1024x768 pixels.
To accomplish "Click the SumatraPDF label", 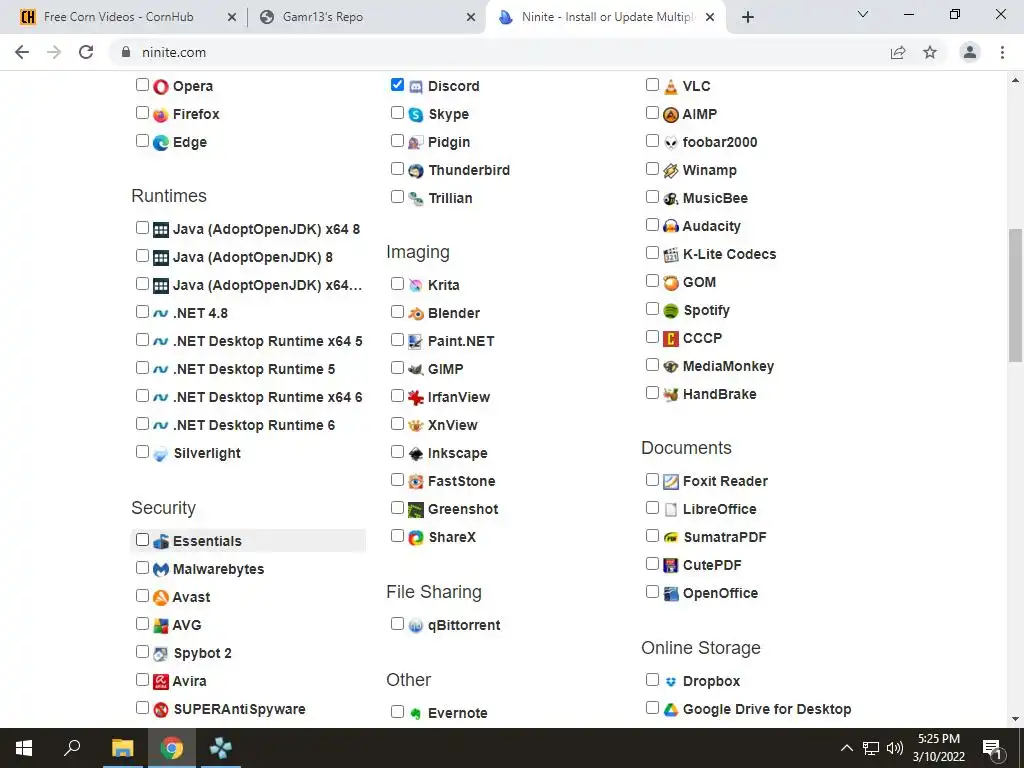I will [x=725, y=537].
